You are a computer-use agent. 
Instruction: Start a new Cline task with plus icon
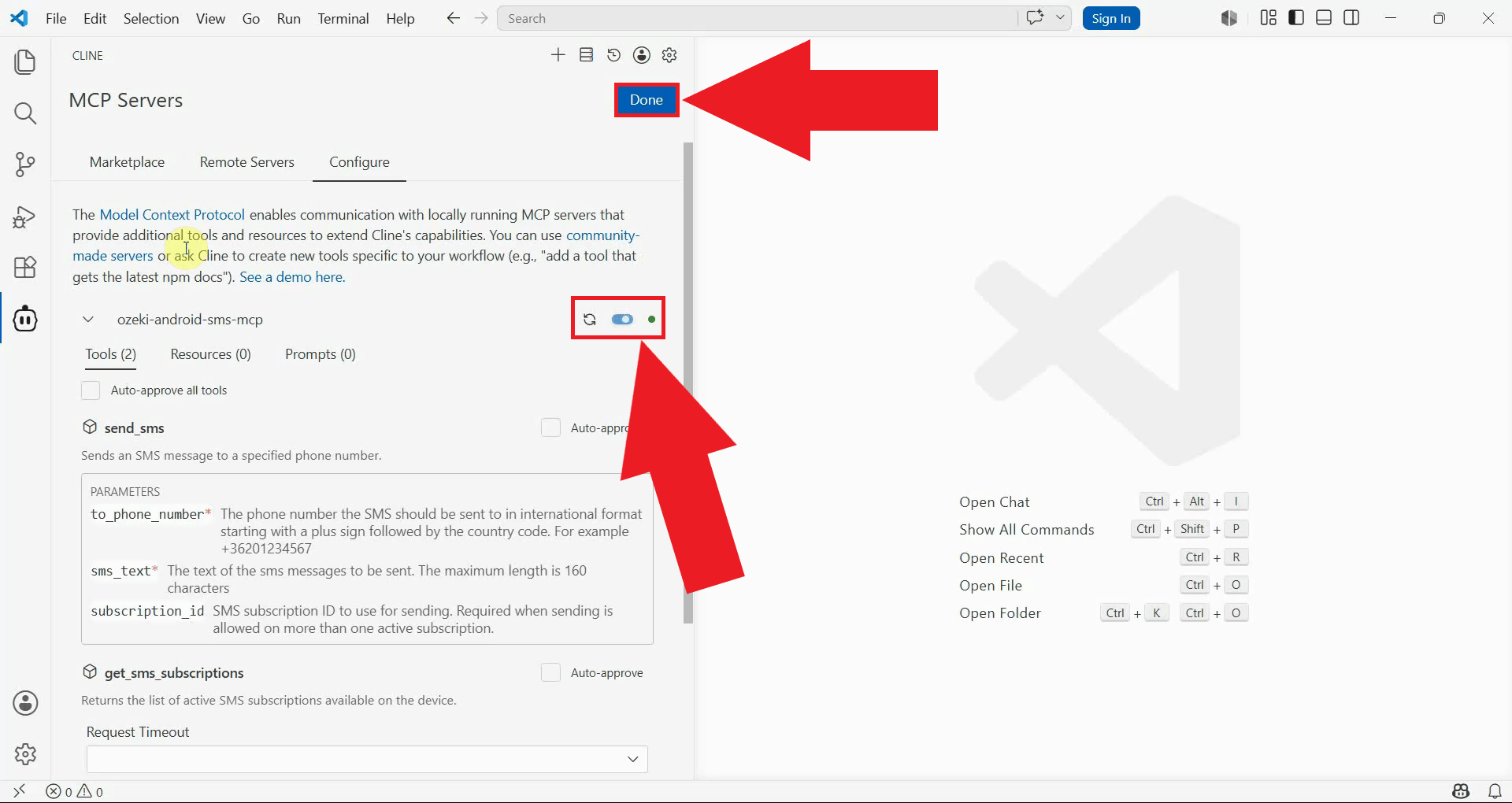558,55
